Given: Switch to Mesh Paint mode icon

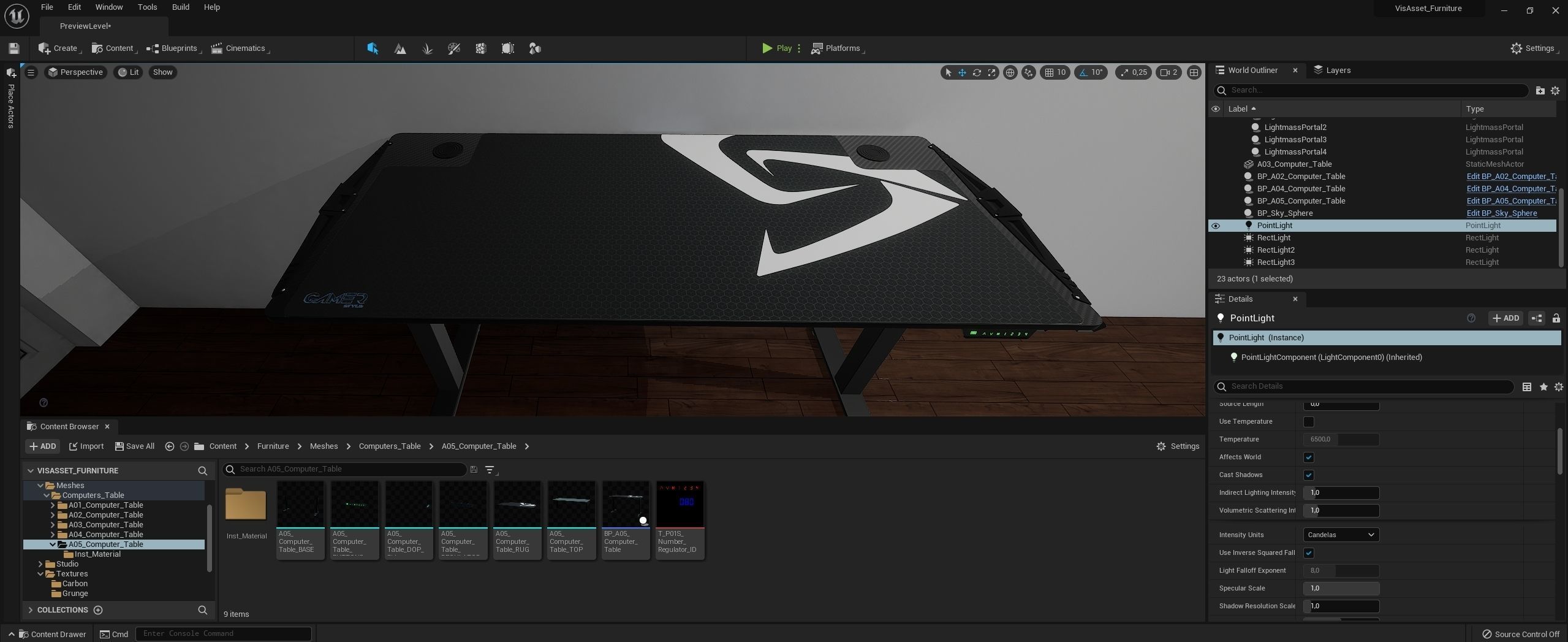Looking at the screenshot, I should click(x=454, y=48).
